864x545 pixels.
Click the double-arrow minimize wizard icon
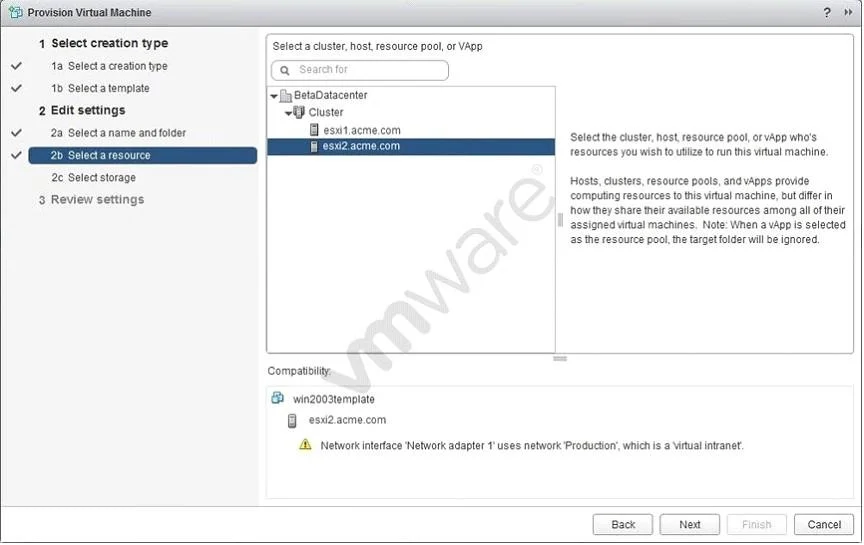(x=848, y=12)
